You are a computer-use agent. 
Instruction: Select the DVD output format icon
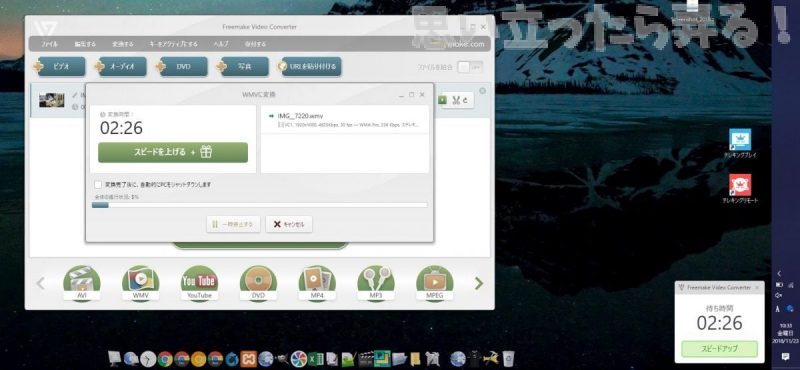pos(258,283)
